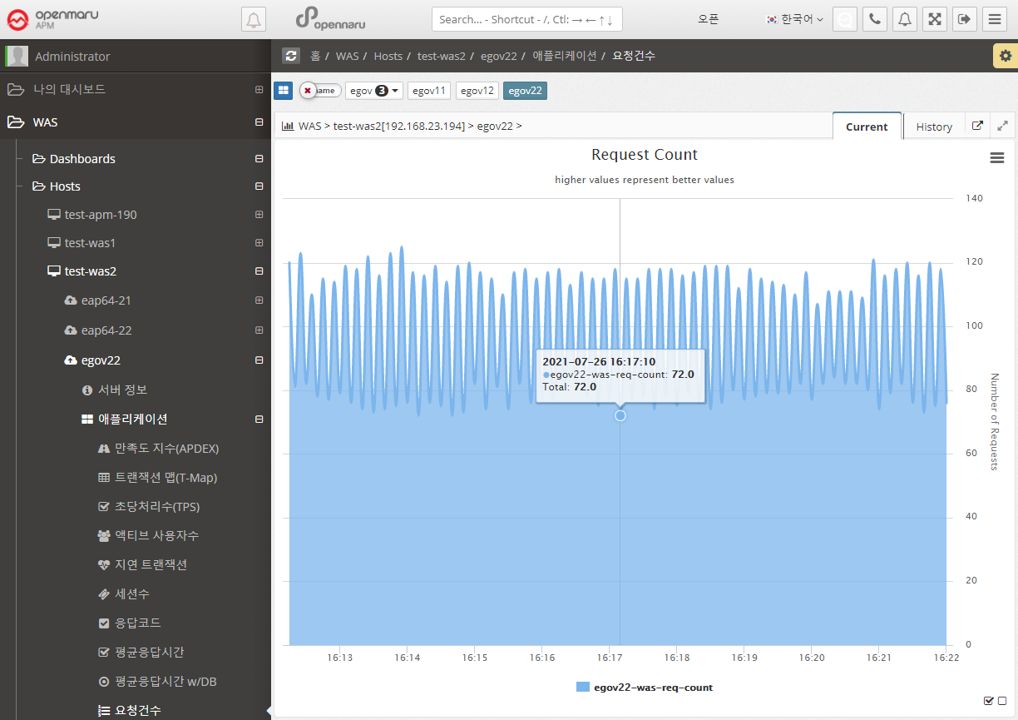Open the chart hamburger context menu

point(996,158)
